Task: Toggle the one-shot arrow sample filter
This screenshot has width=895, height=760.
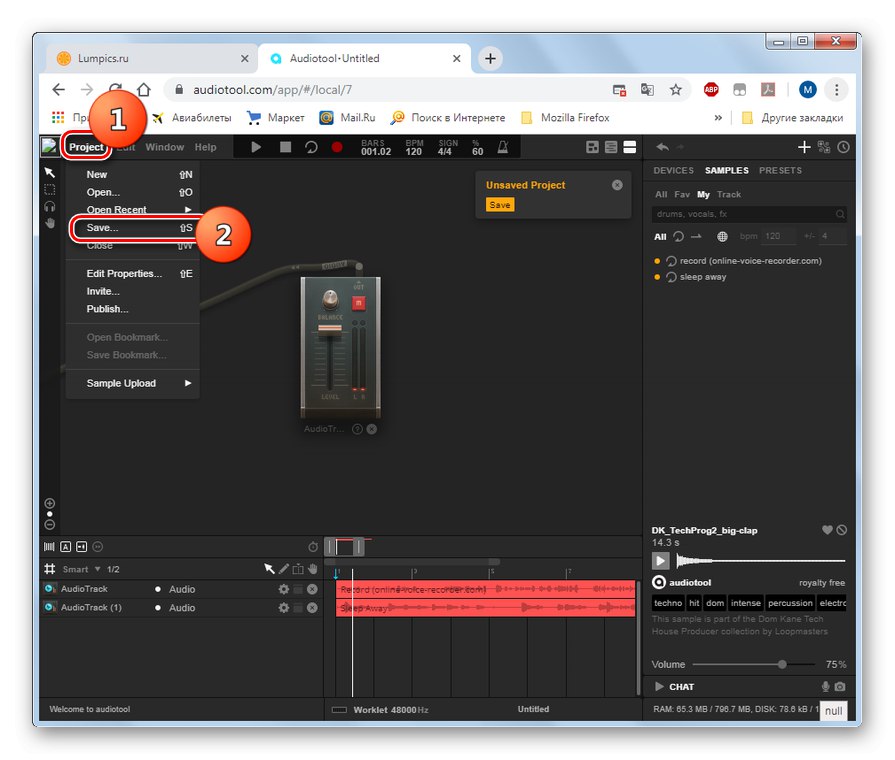Action: 696,236
